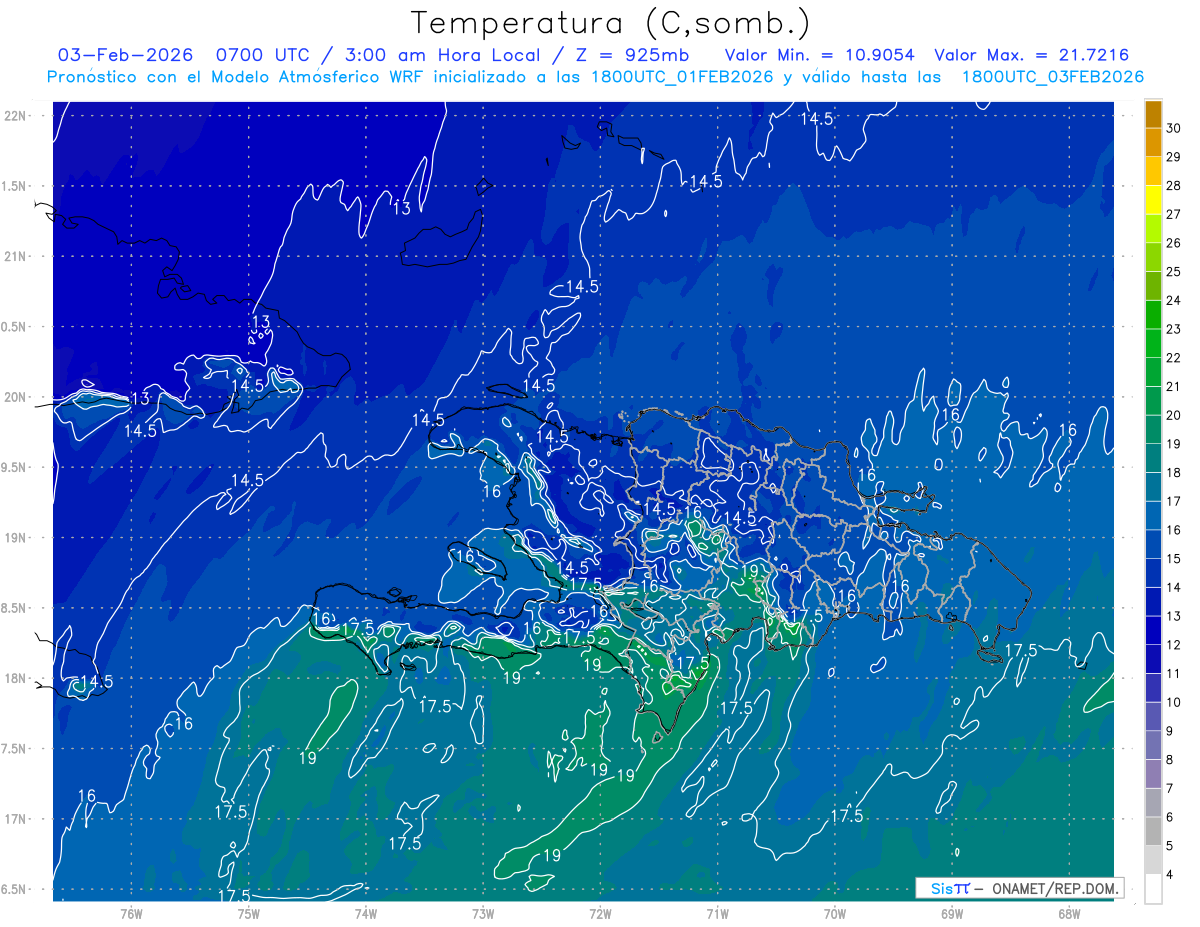
Task: Click the "20N" latitude axis label
Action: pyautogui.click(x=16, y=397)
